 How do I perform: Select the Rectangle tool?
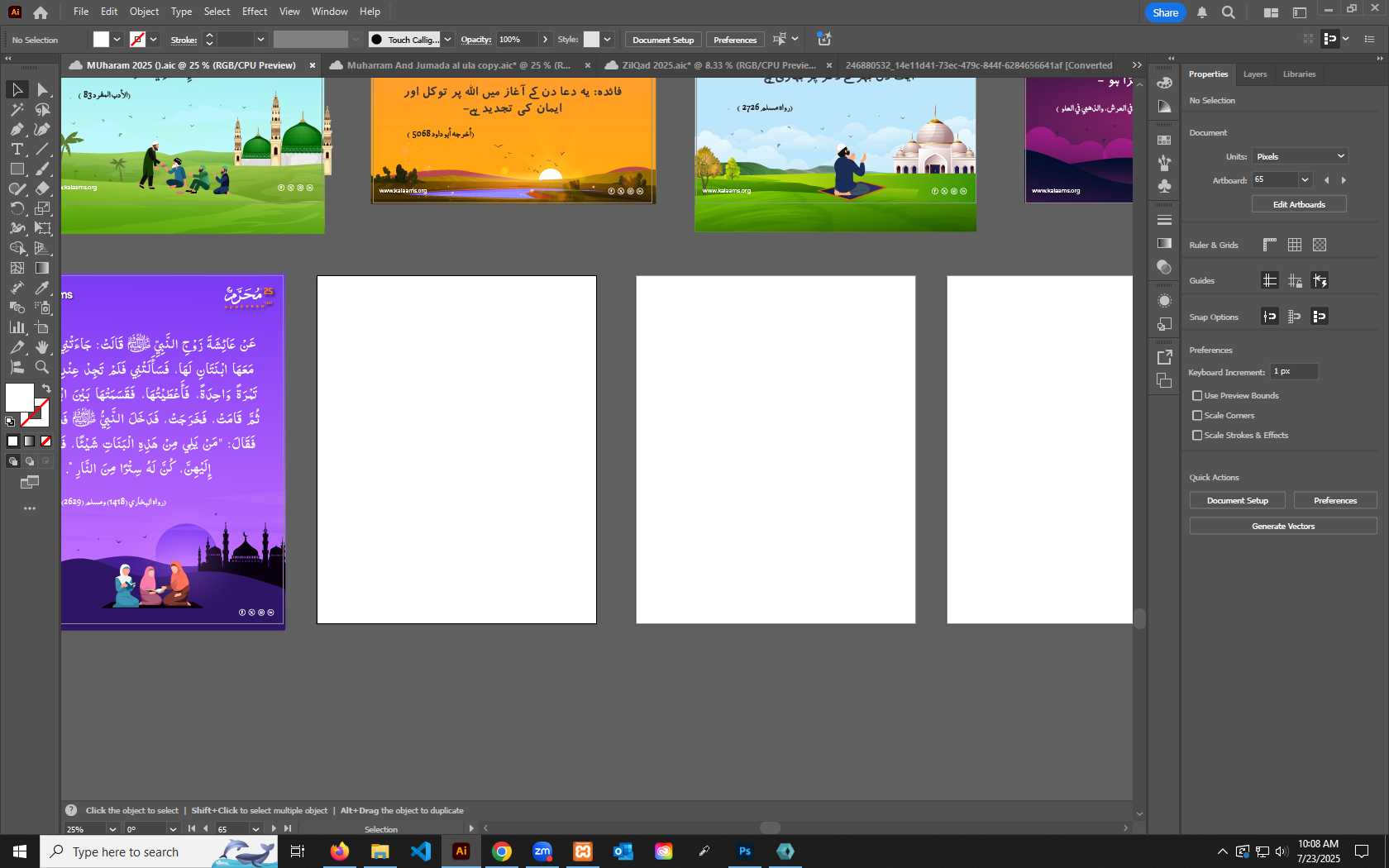(x=17, y=169)
